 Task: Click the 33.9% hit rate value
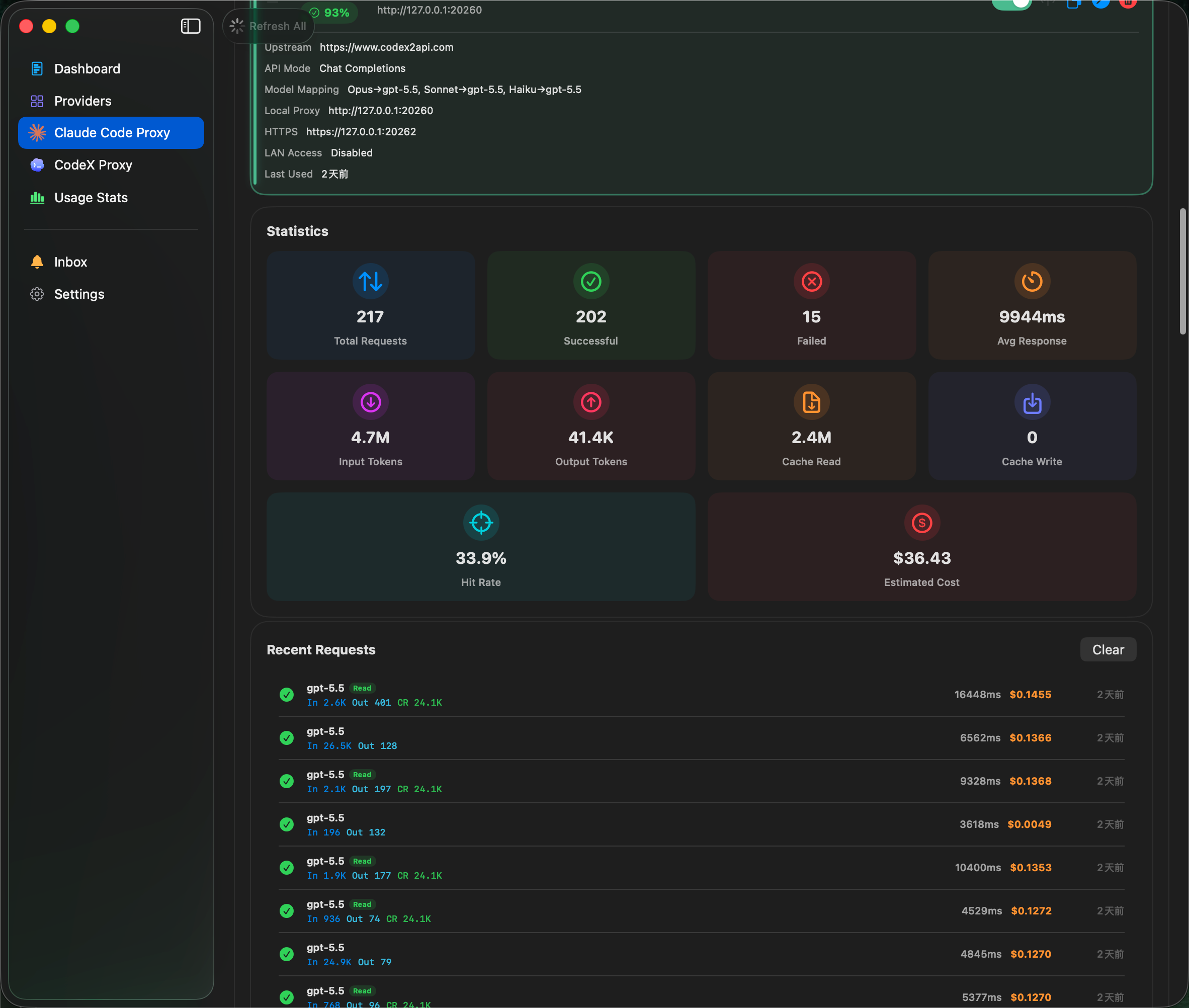[x=481, y=558]
